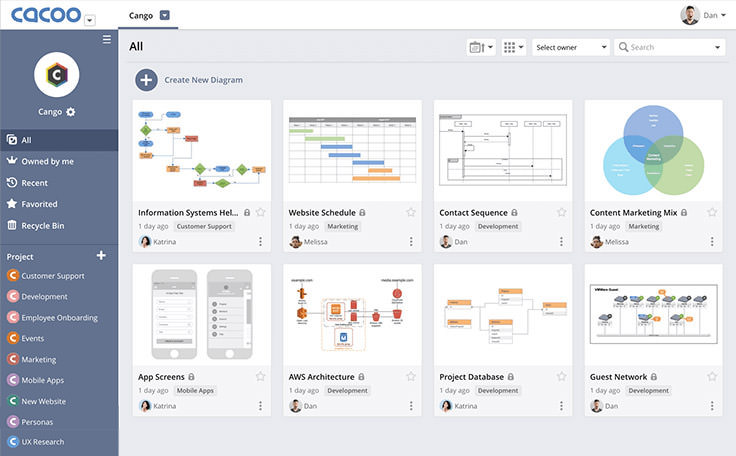
Task: Add a new project with plus icon
Action: (x=101, y=255)
